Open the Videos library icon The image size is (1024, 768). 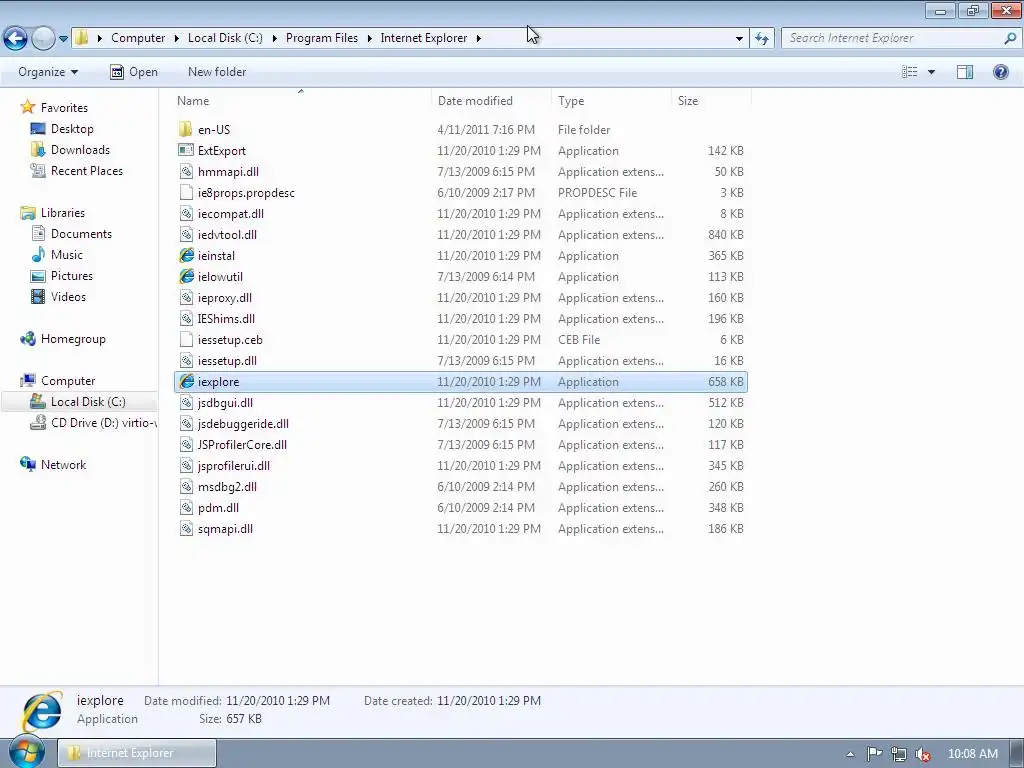(x=39, y=296)
